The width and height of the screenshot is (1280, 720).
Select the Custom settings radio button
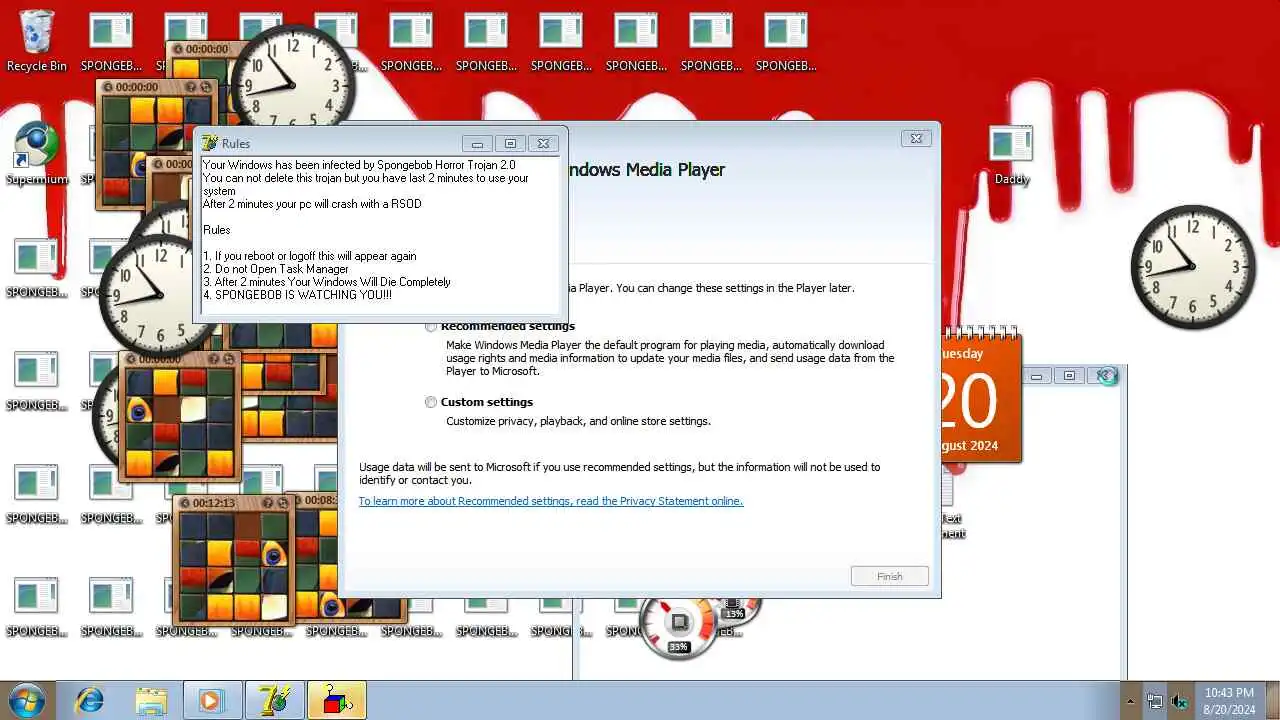pos(431,402)
